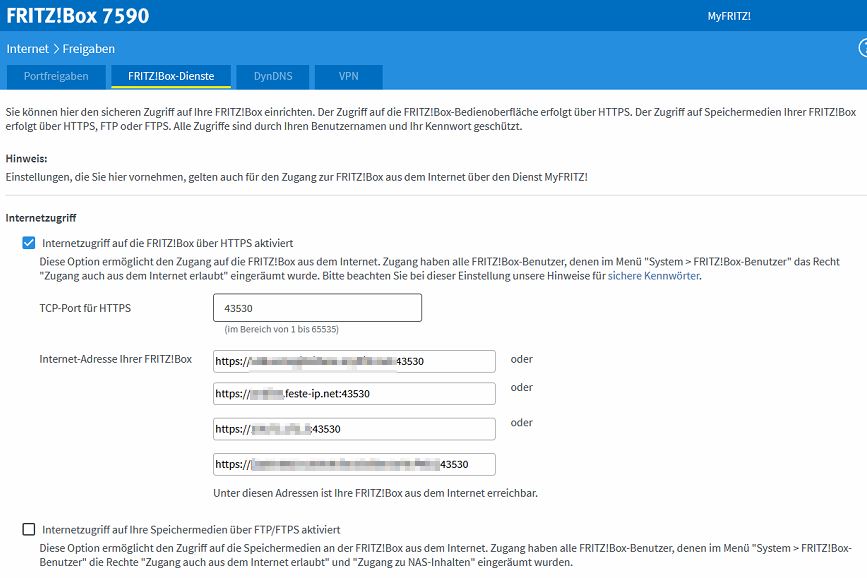Click the Freigaben breadcrumb
Image resolution: width=867 pixels, height=578 pixels.
click(x=88, y=49)
